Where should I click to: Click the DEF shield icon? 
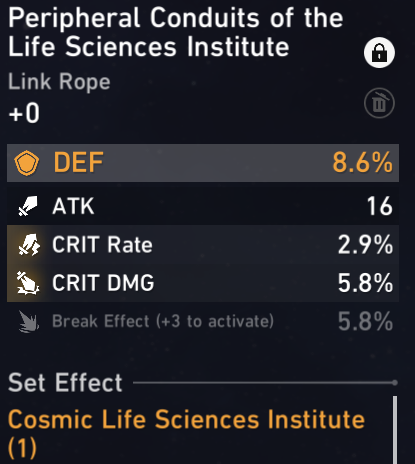[27, 163]
